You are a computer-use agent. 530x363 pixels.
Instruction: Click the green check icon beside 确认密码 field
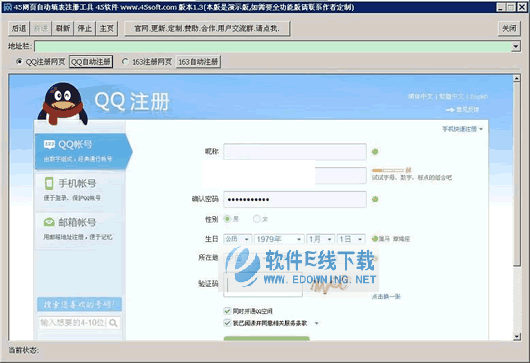(x=375, y=199)
